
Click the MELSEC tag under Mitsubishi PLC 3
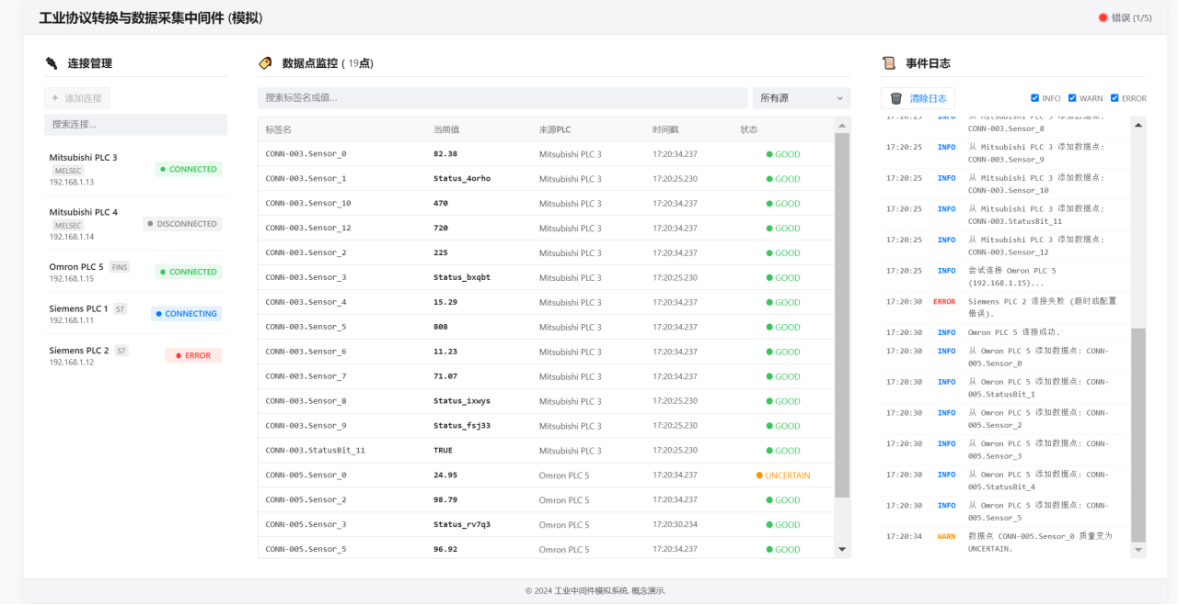68,171
